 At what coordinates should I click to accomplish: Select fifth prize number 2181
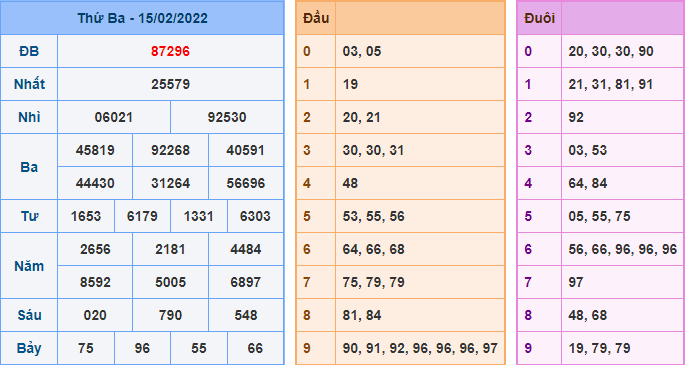pos(170,249)
